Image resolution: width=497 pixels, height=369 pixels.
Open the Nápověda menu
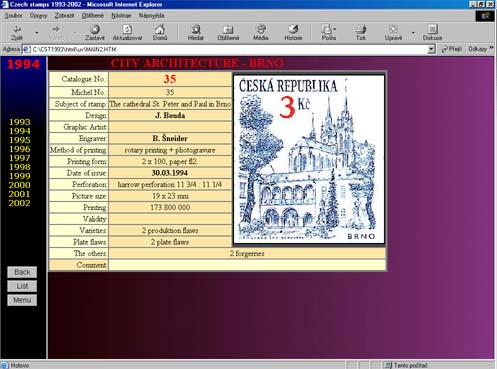click(151, 16)
